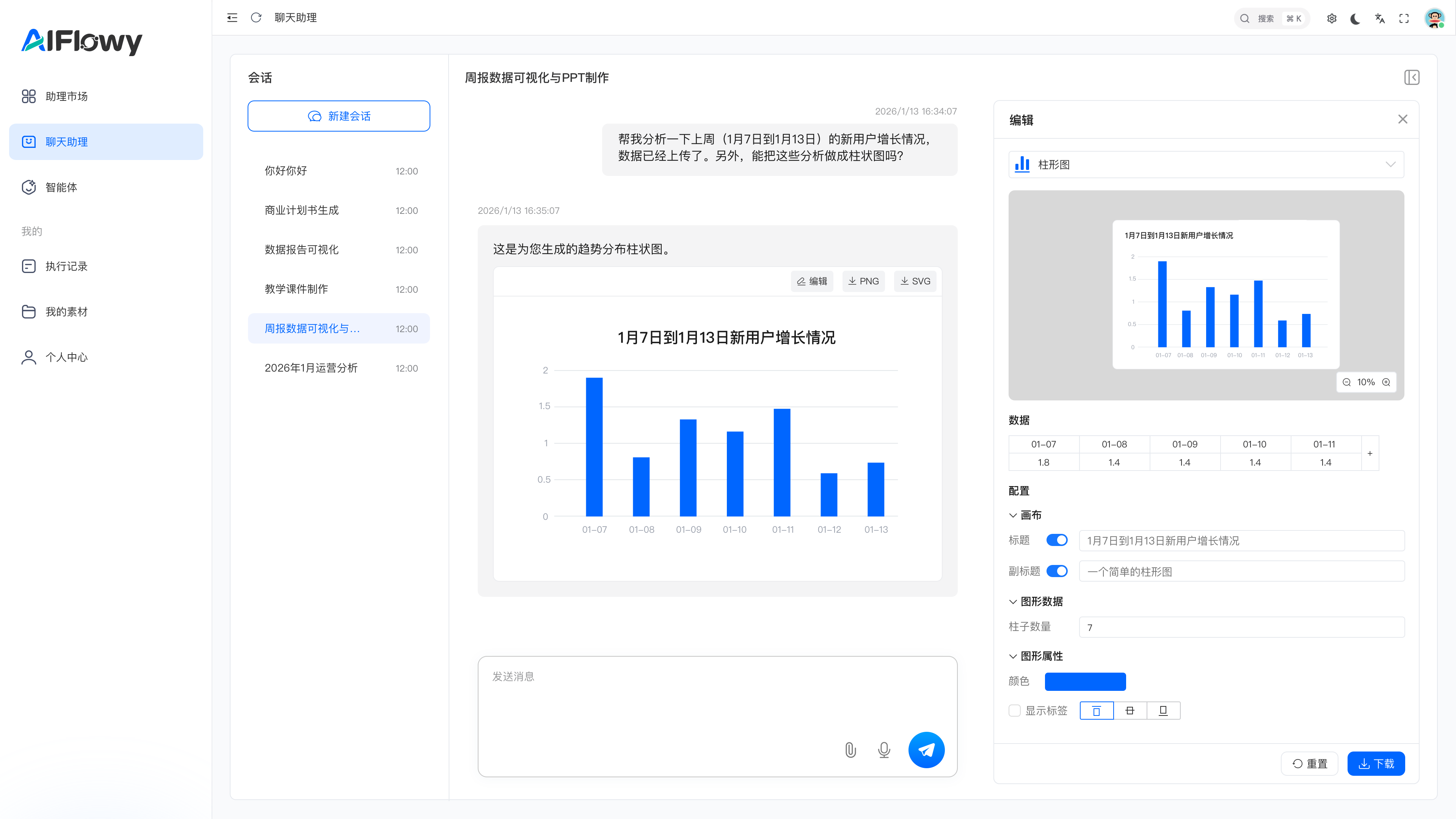Open the 柱形图 chart type dropdown
The image size is (1456, 819).
pyautogui.click(x=1206, y=165)
